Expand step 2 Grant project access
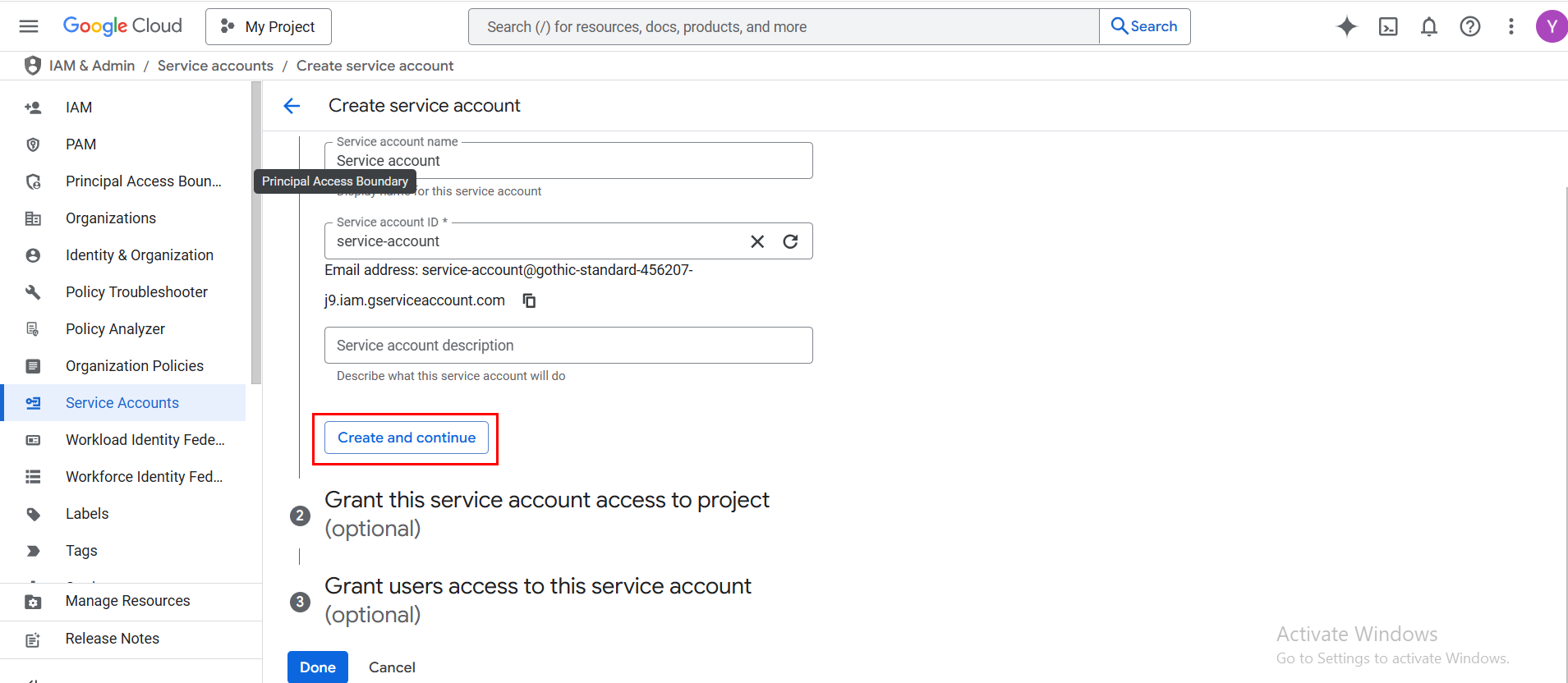This screenshot has height=683, width=1568. point(546,514)
